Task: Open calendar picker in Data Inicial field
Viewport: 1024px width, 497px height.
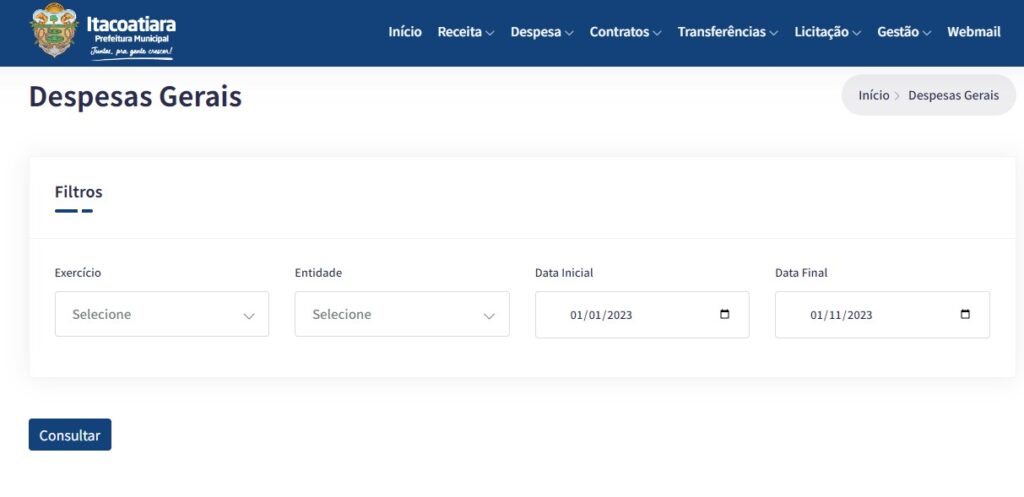Action: click(x=724, y=314)
